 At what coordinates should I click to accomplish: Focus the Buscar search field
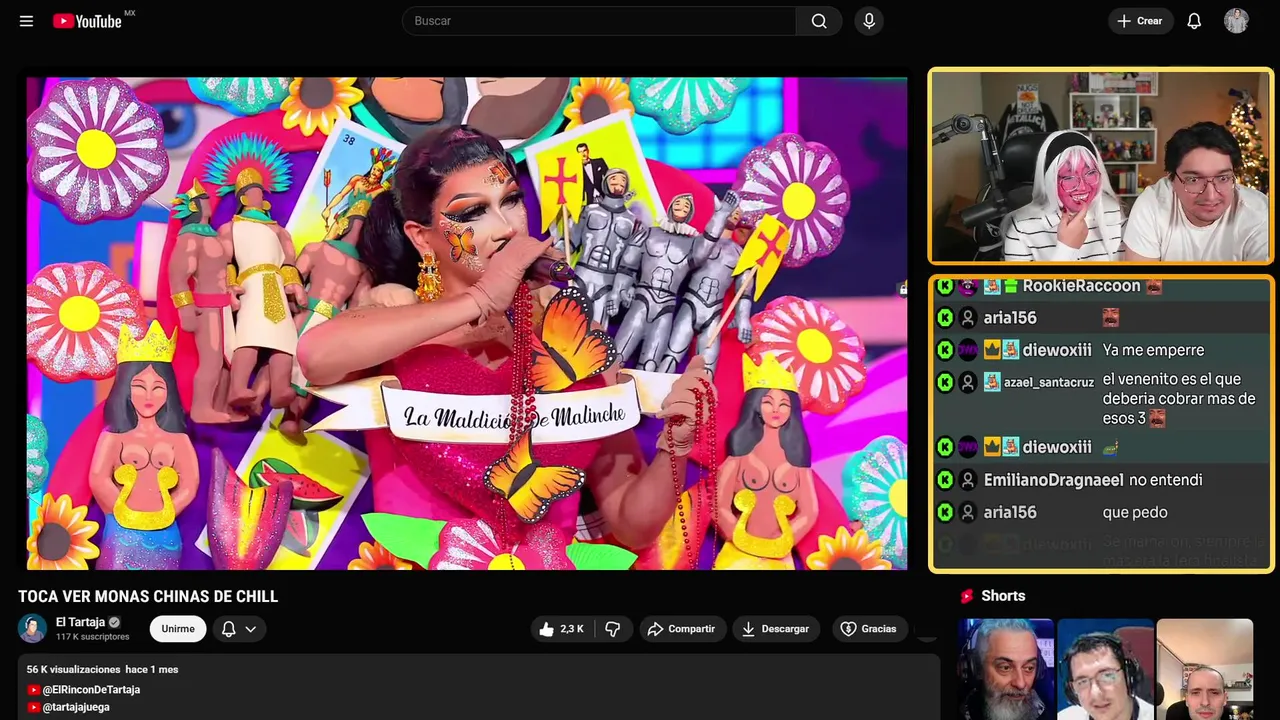click(x=599, y=21)
